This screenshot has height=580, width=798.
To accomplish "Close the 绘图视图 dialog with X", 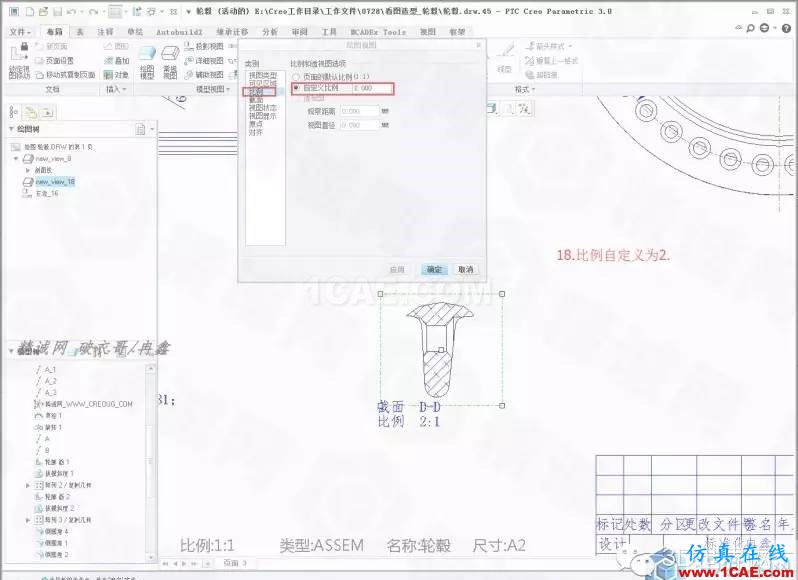I will click(478, 45).
